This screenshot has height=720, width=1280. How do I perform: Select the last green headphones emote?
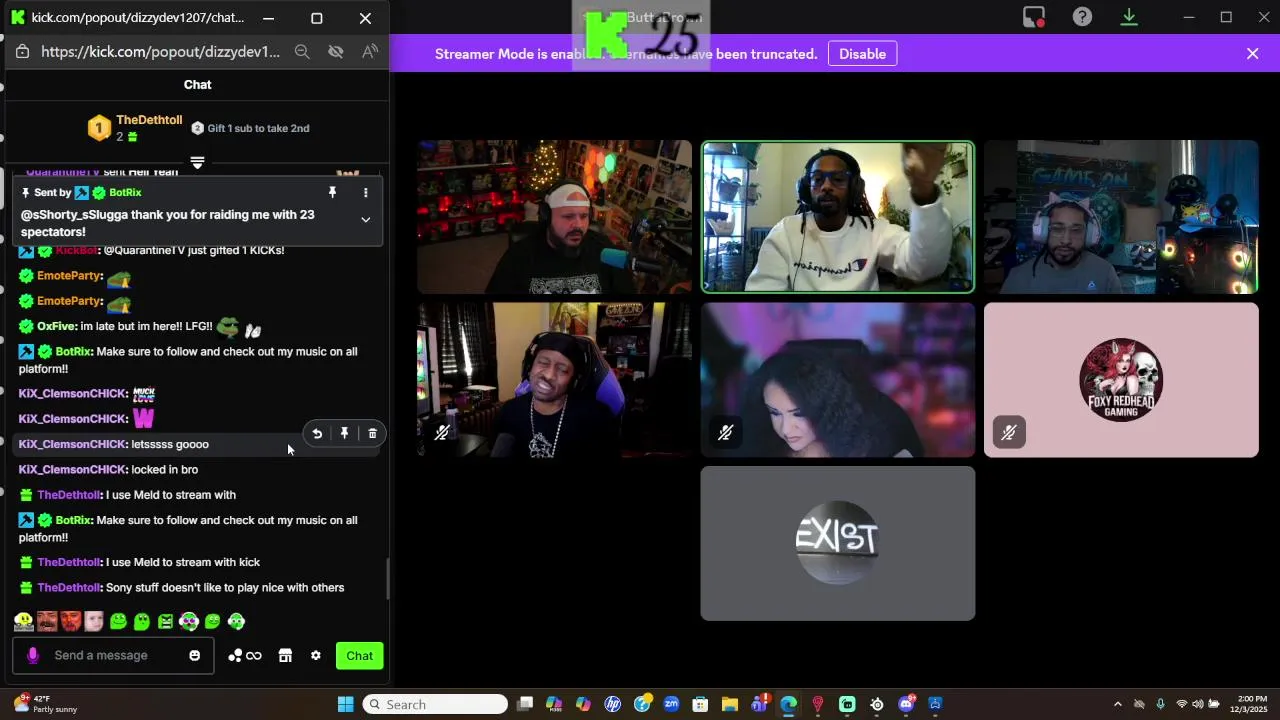pos(236,621)
